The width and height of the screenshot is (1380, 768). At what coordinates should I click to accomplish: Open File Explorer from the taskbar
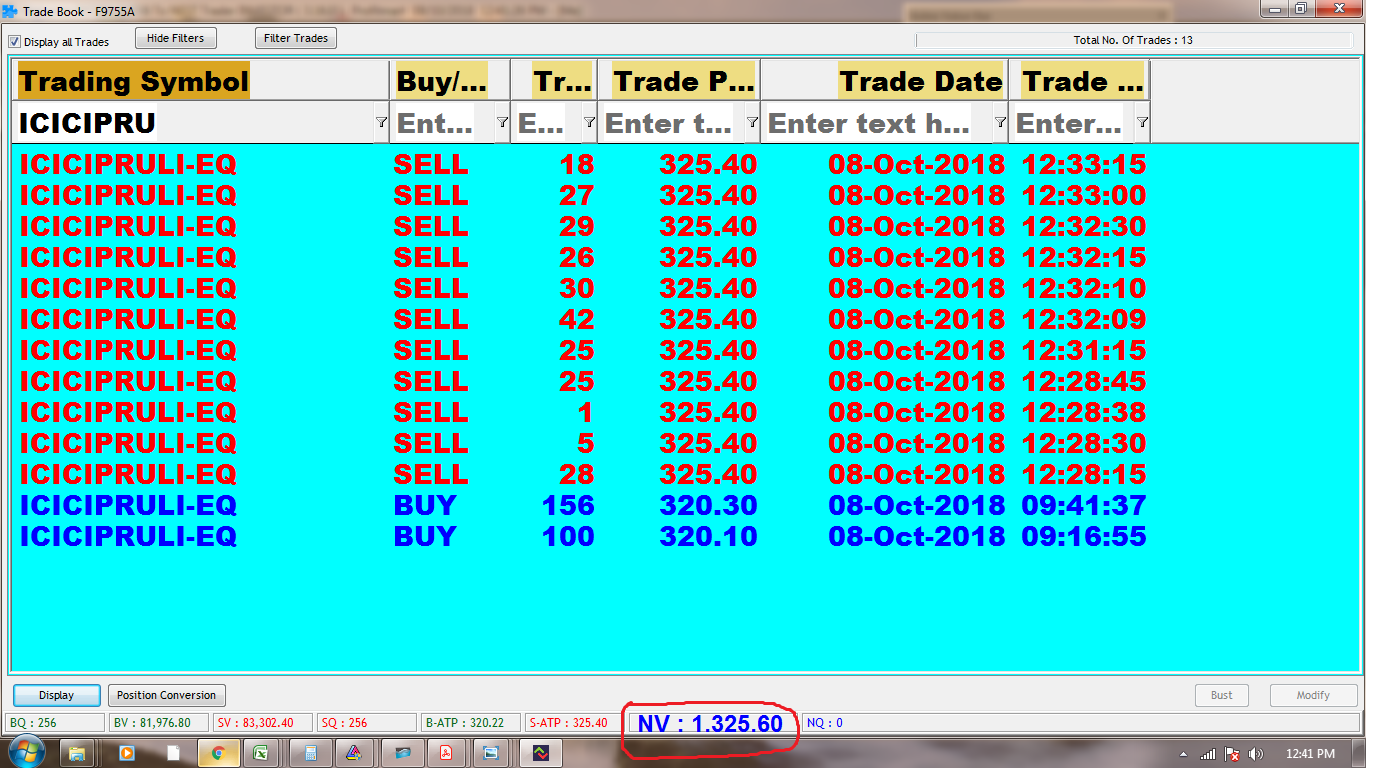point(77,753)
